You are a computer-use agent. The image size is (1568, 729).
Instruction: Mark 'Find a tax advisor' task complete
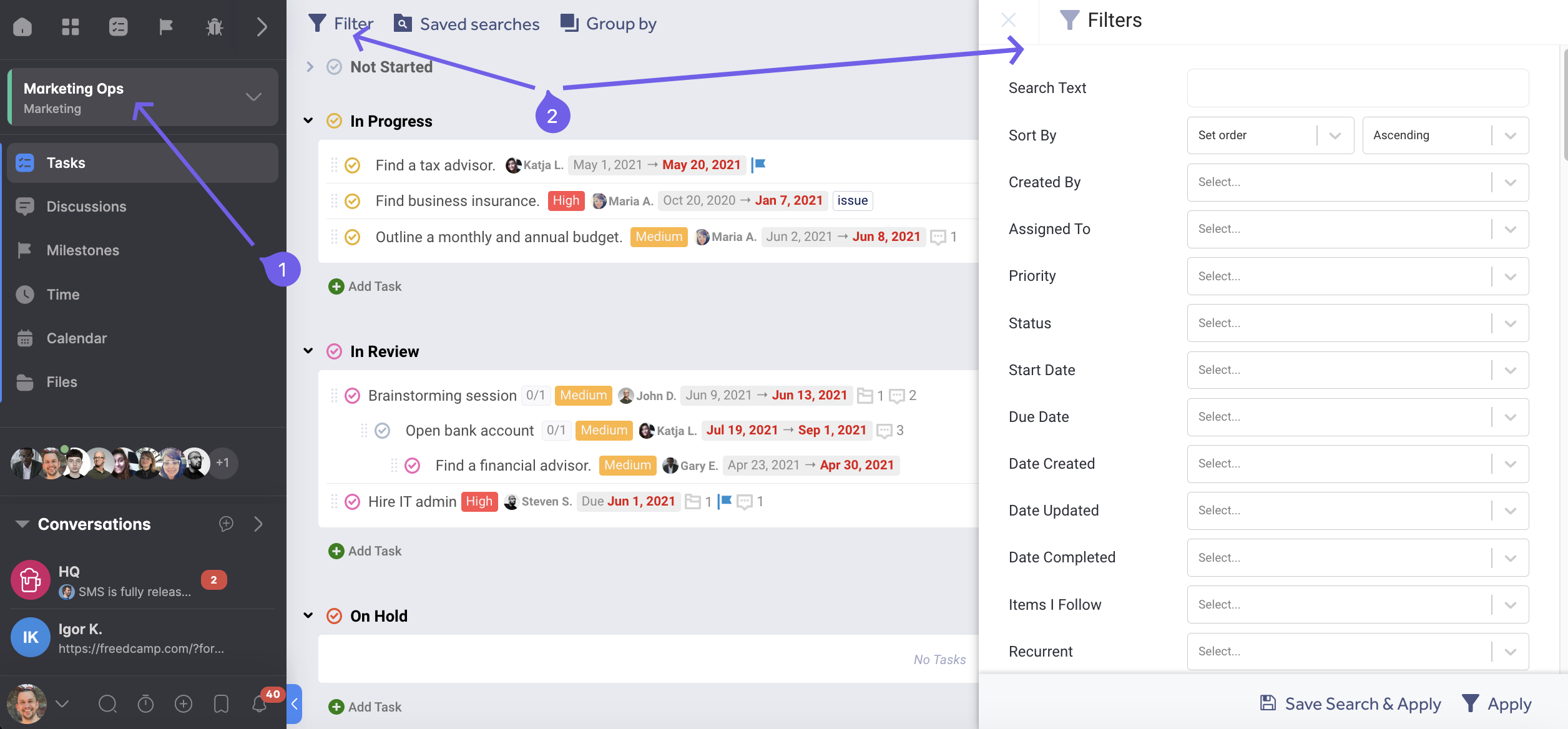tap(353, 165)
